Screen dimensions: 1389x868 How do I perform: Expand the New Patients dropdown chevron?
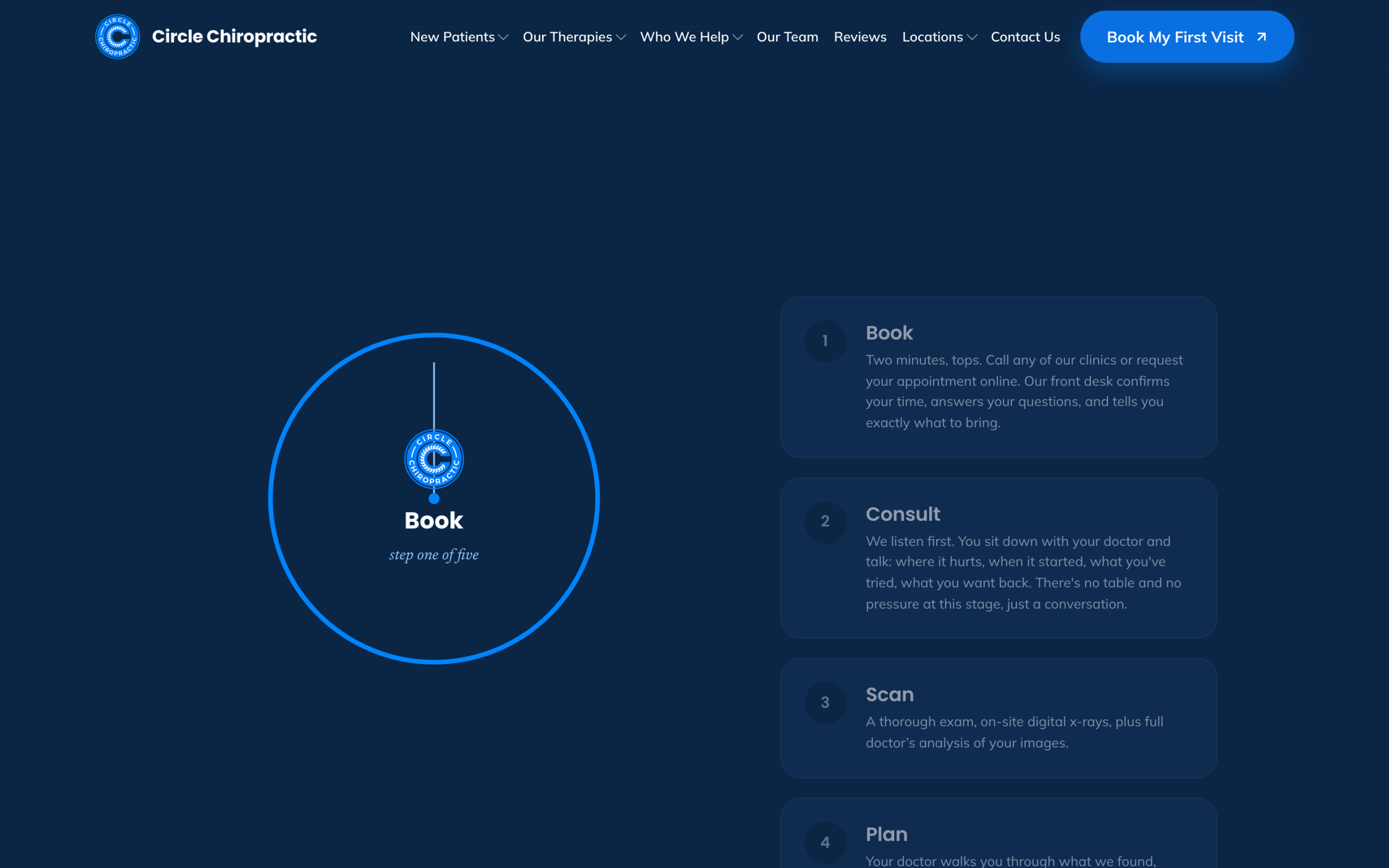click(x=504, y=37)
